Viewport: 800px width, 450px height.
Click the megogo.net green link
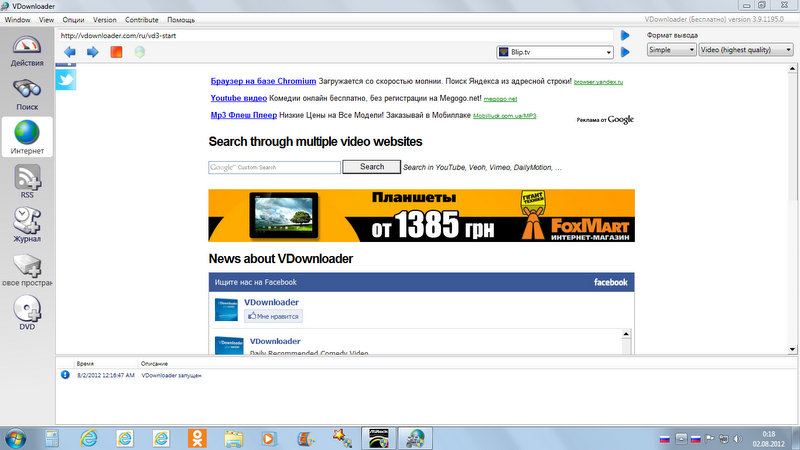tap(500, 99)
